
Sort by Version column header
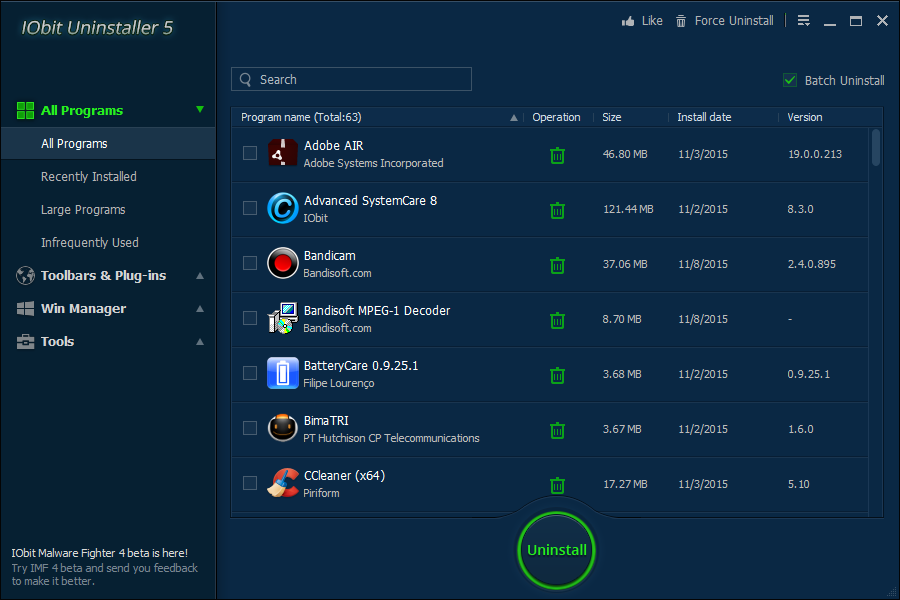tap(804, 117)
